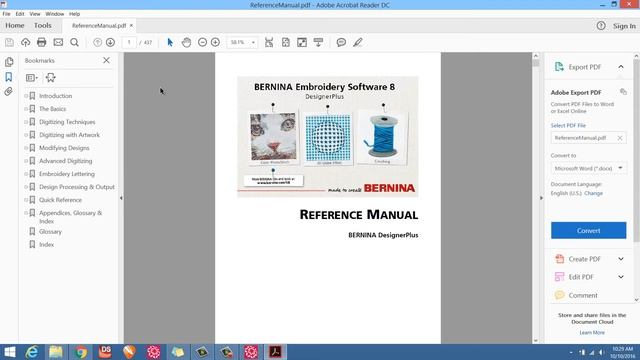The height and width of the screenshot is (360, 640).
Task: Open File Explorer from taskbar
Action: [x=56, y=352]
